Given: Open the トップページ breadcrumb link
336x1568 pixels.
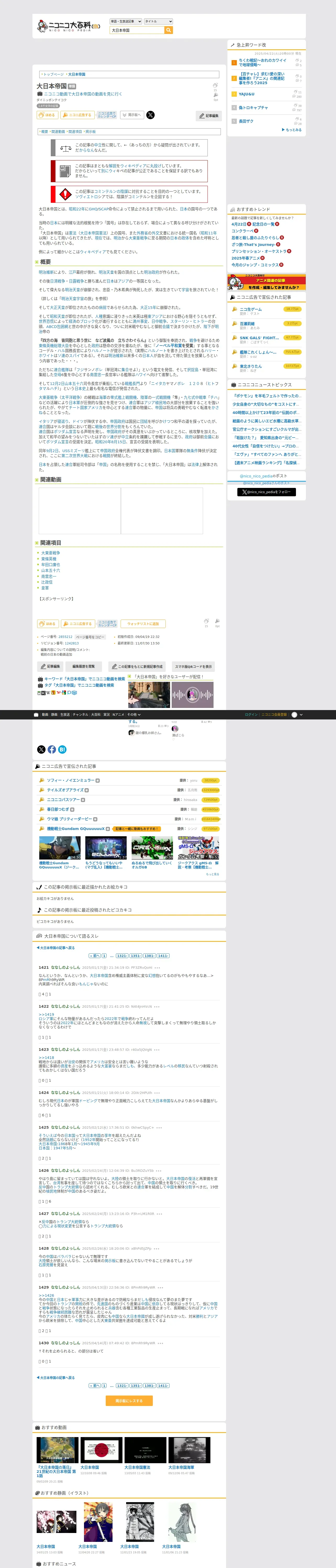Looking at the screenshot, I should (x=54, y=74).
